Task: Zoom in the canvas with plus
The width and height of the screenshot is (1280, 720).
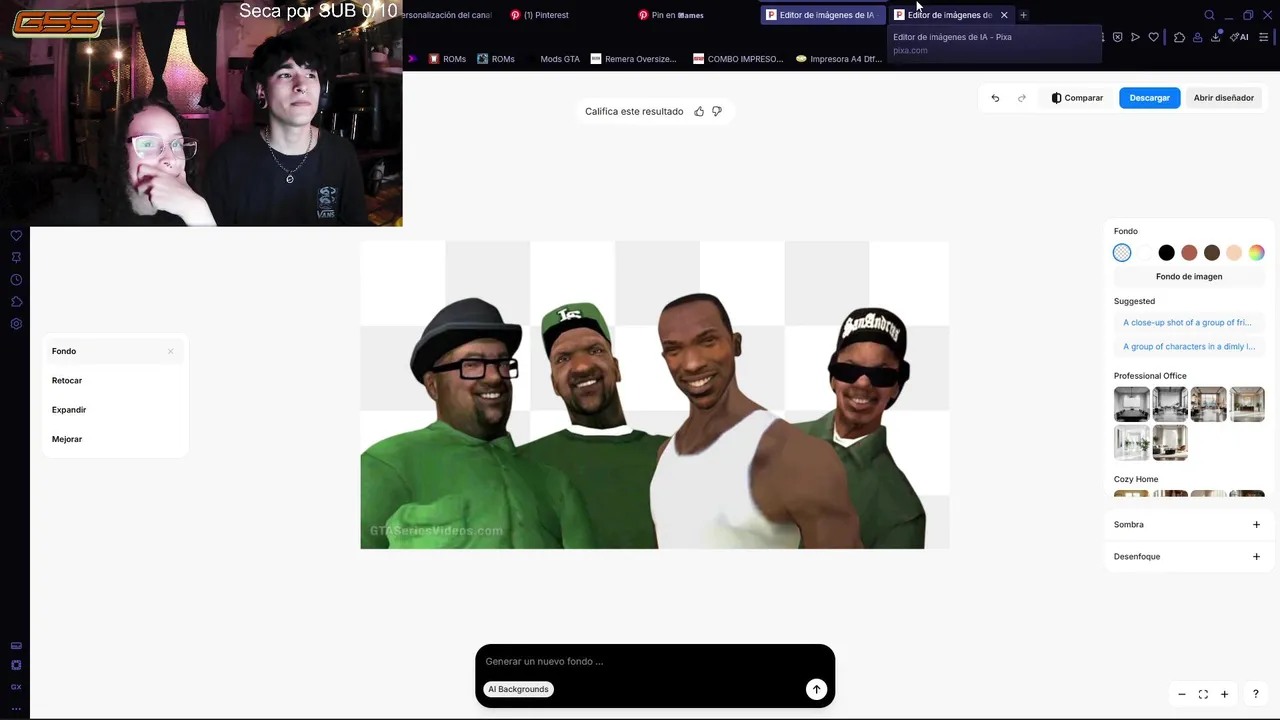Action: pyautogui.click(x=1224, y=694)
